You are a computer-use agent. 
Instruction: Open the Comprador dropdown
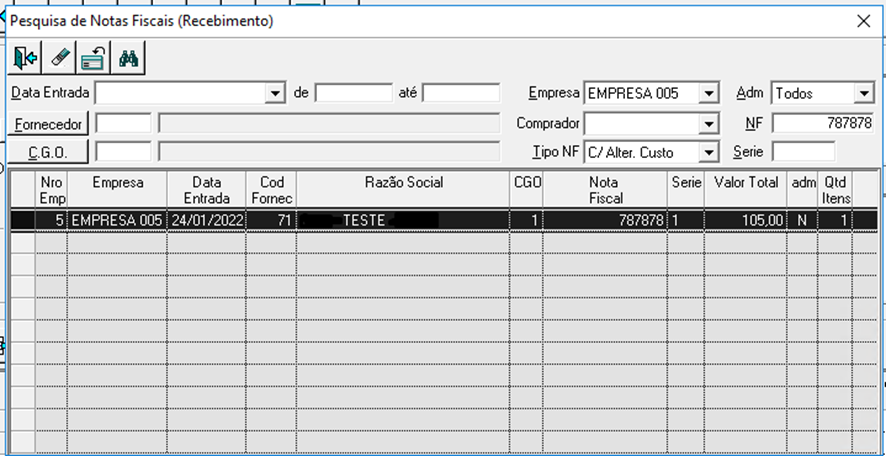(708, 123)
